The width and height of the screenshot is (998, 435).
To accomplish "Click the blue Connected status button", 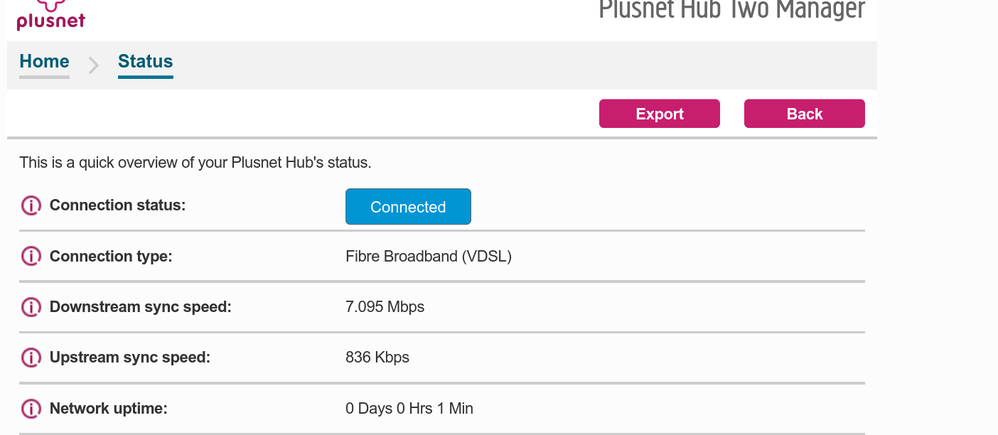I will point(408,207).
